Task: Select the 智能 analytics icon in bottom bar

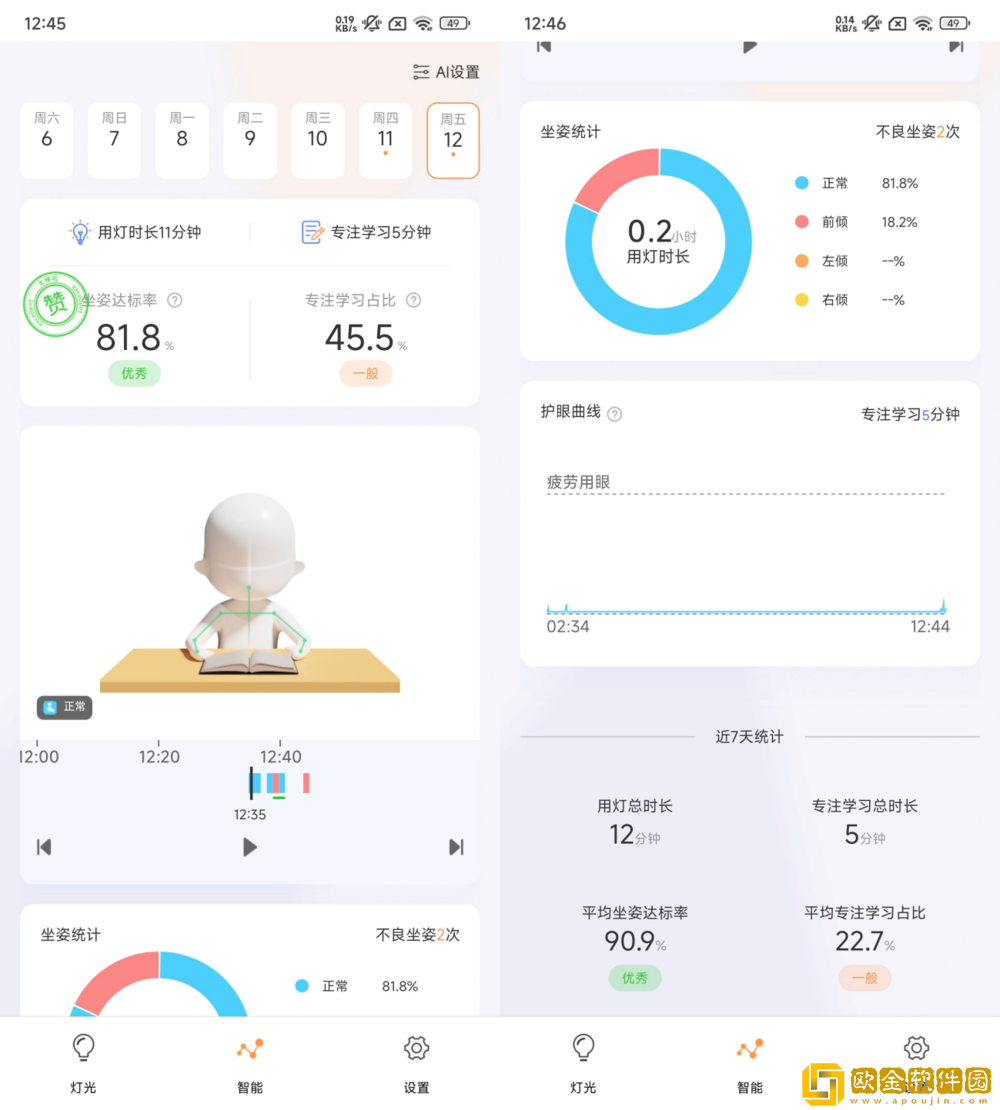Action: click(x=249, y=1047)
